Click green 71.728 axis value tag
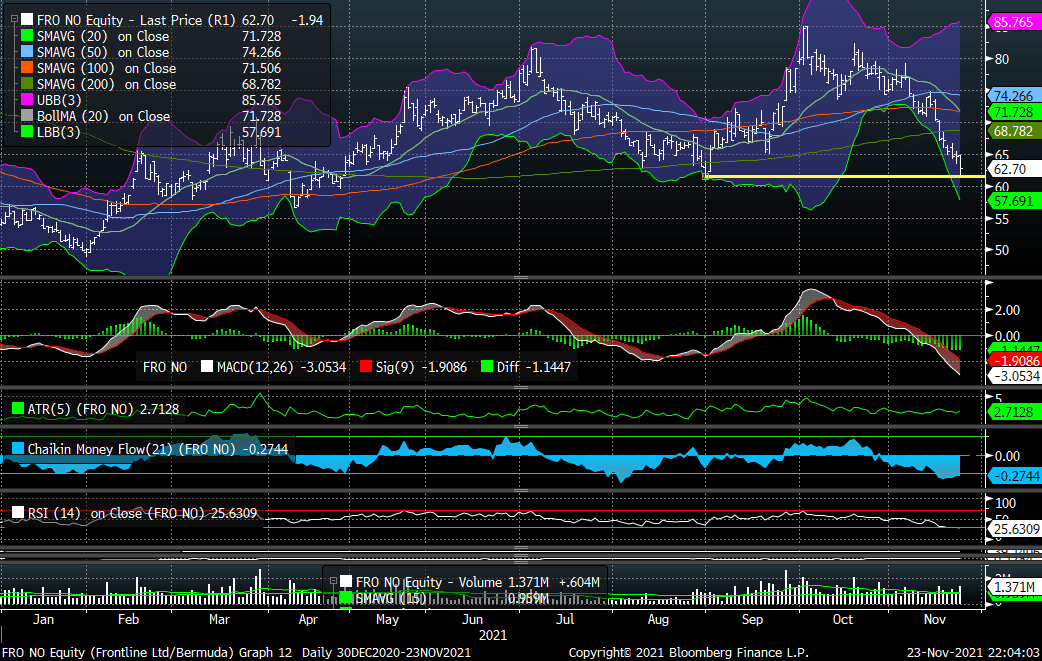This screenshot has width=1042, height=661. click(1014, 112)
